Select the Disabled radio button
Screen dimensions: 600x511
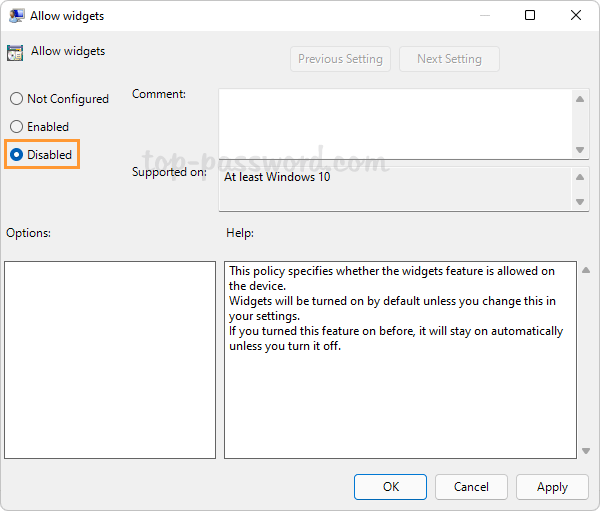click(17, 155)
